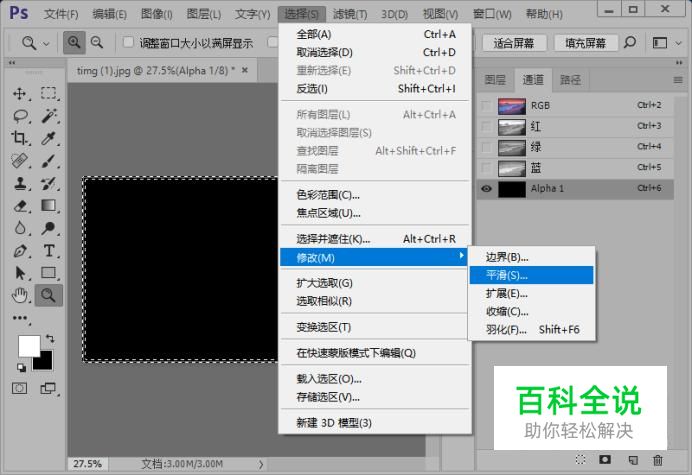Switch to the 图层 panel tab
The width and height of the screenshot is (692, 475).
click(495, 80)
